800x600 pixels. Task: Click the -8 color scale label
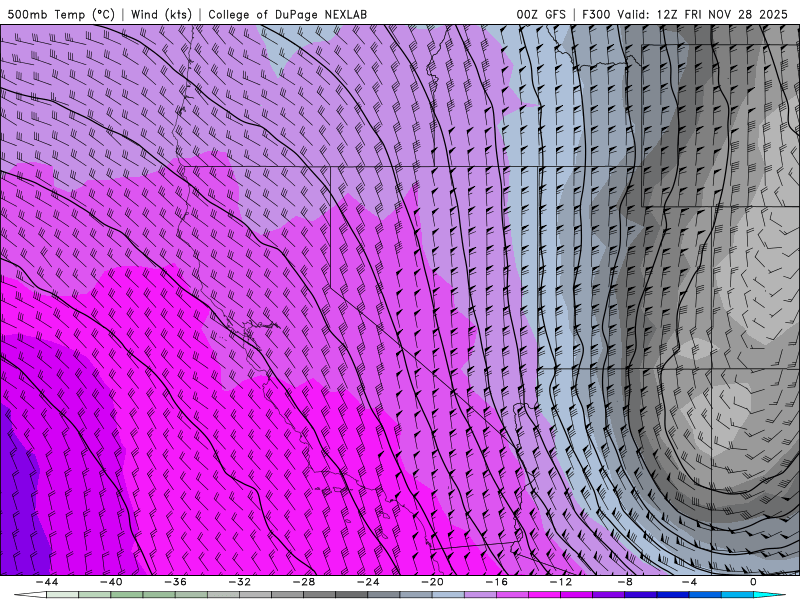point(625,582)
